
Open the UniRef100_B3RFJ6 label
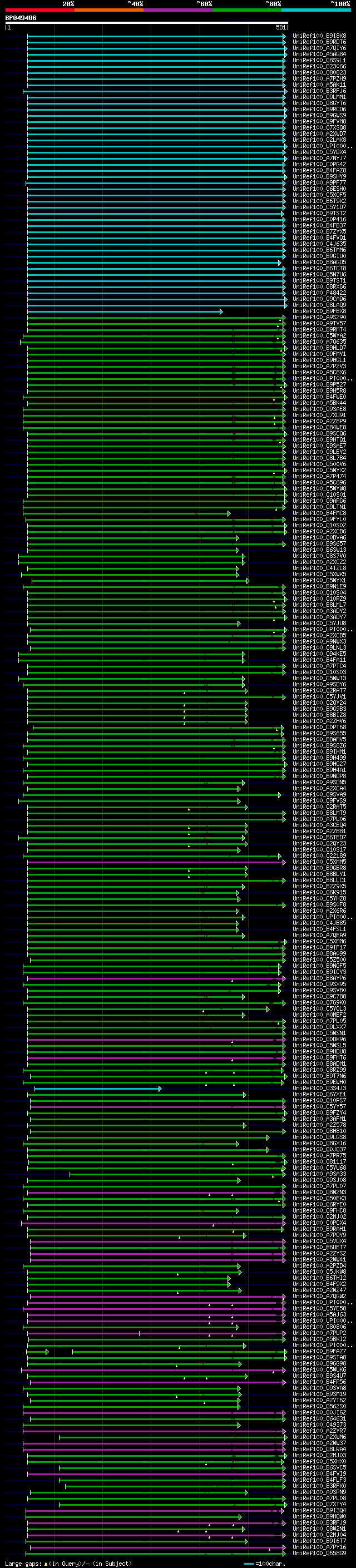[x=319, y=91]
